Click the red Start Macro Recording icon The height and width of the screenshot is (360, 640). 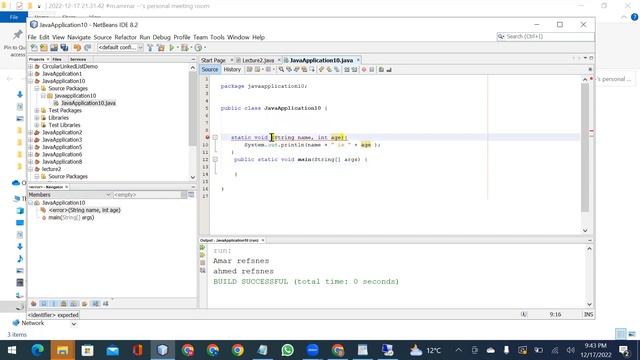(364, 70)
